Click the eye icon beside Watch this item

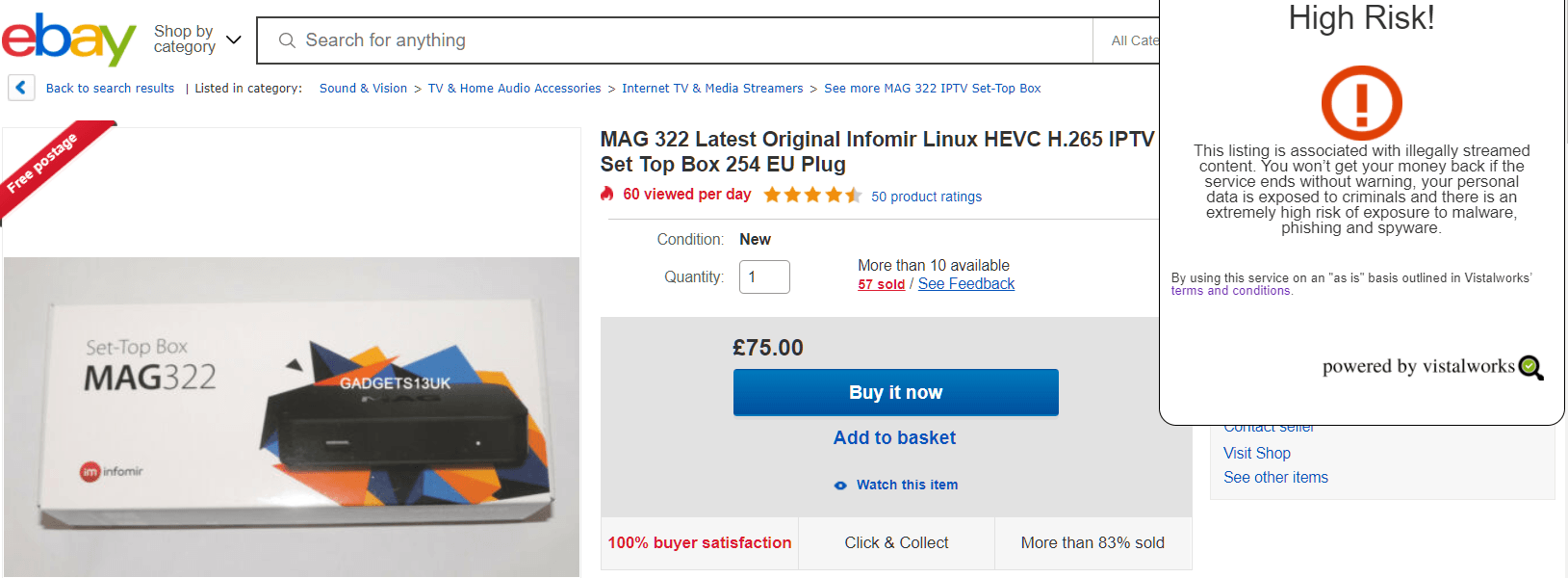(840, 486)
